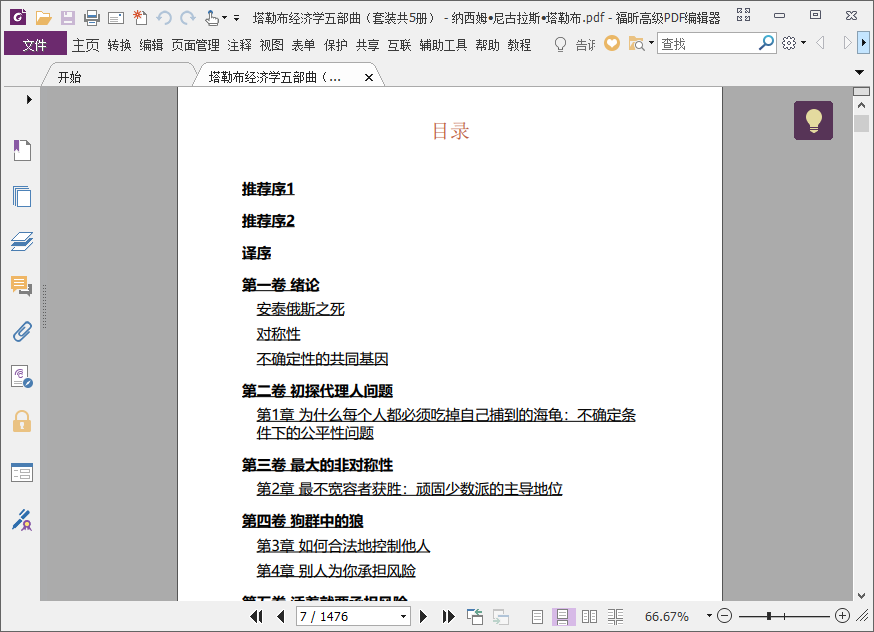Click the zoom out minus button
The width and height of the screenshot is (874, 632).
coord(724,616)
